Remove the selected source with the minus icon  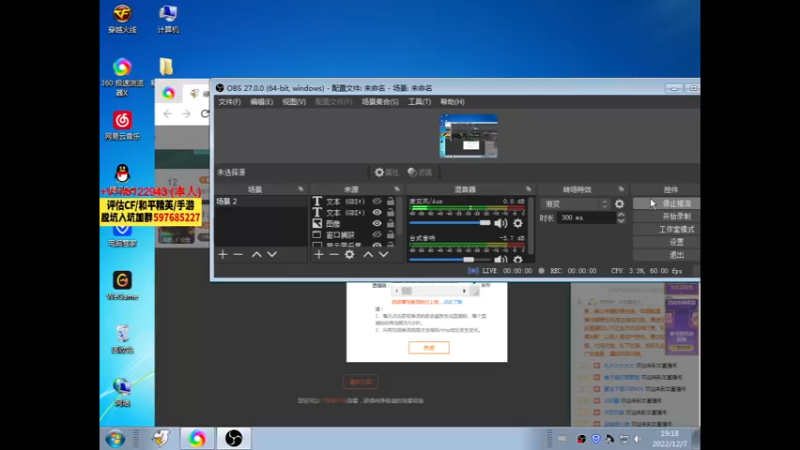(334, 254)
